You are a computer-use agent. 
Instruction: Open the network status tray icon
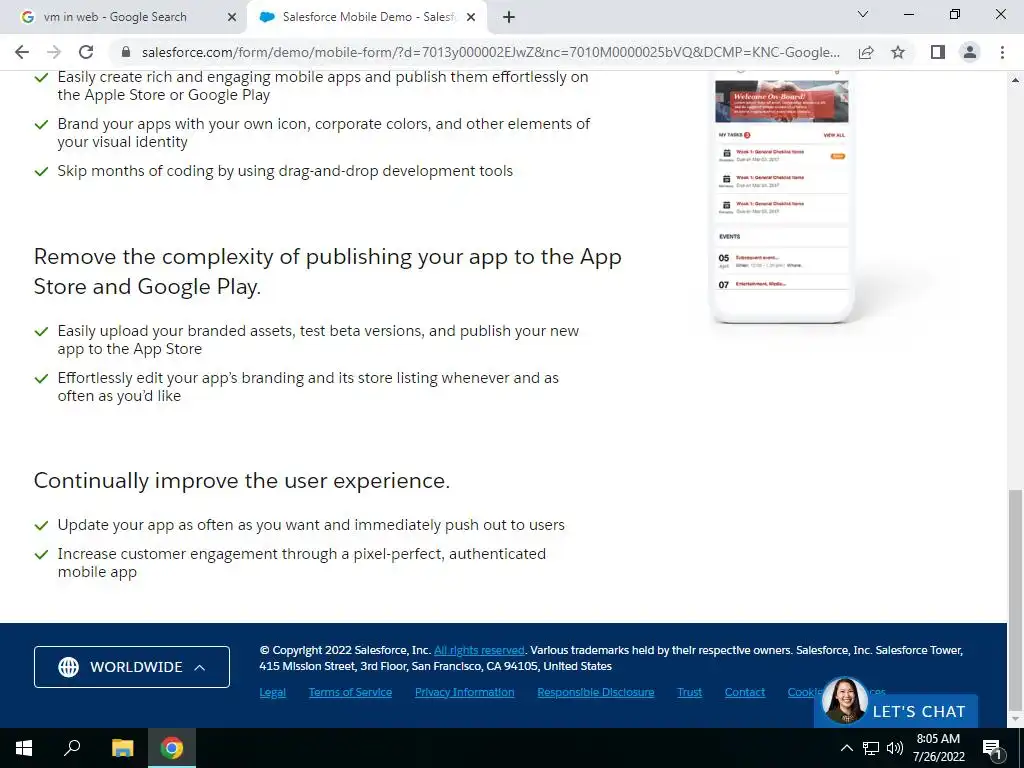pyautogui.click(x=871, y=748)
